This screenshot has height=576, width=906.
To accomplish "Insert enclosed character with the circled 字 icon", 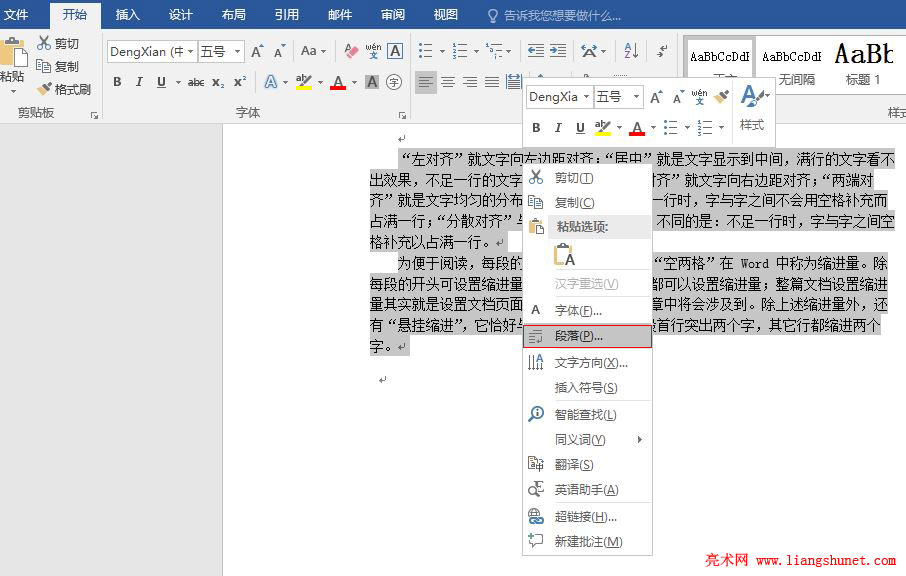I will pos(394,82).
